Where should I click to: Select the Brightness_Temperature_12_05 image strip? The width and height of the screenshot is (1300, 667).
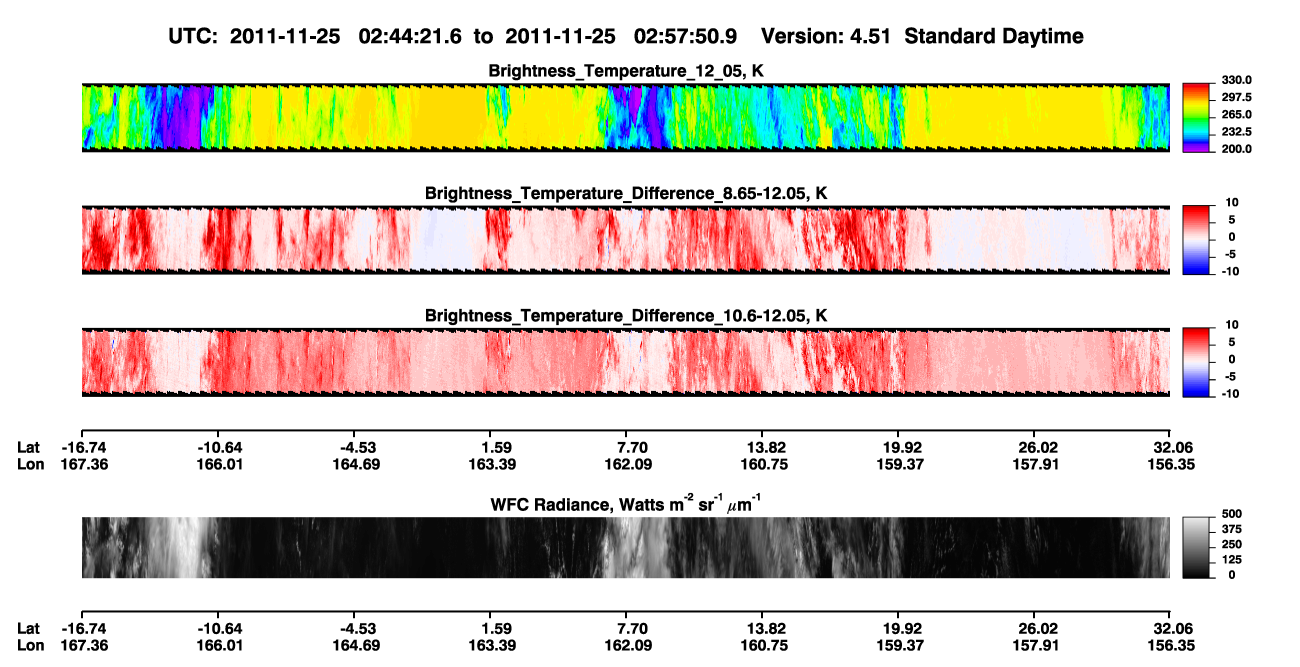tap(625, 117)
